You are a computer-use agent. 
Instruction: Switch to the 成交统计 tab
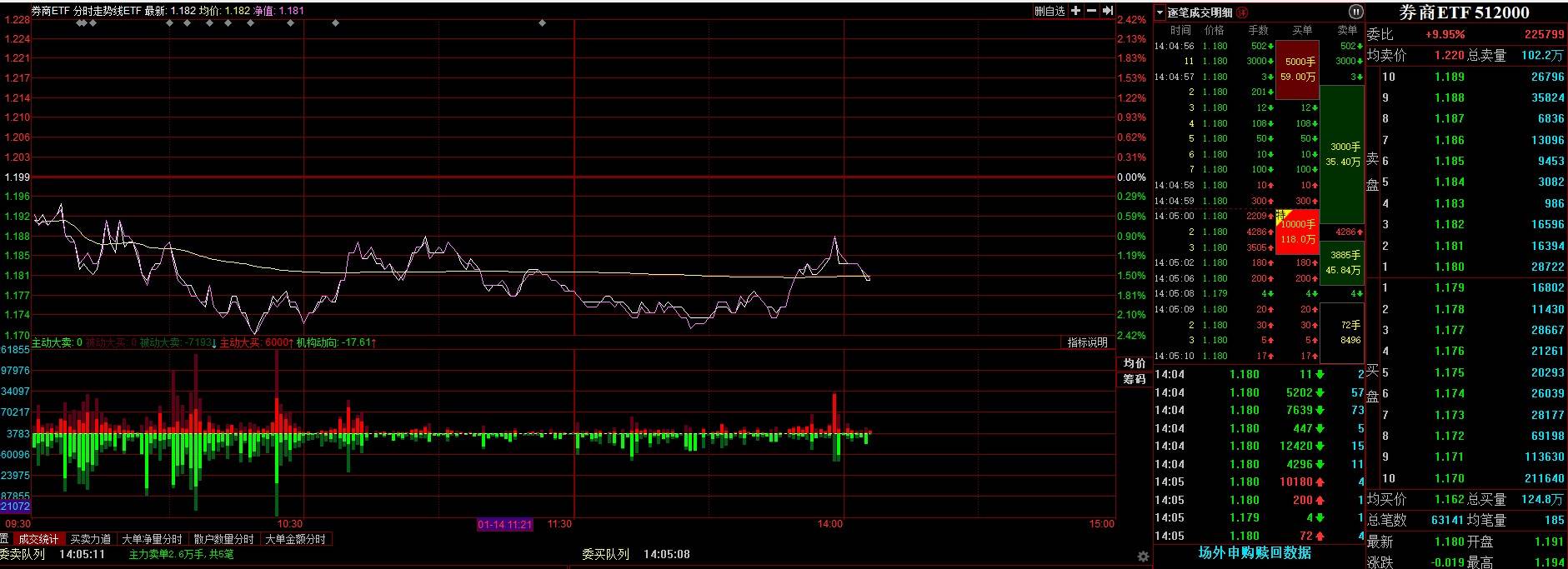[x=39, y=539]
